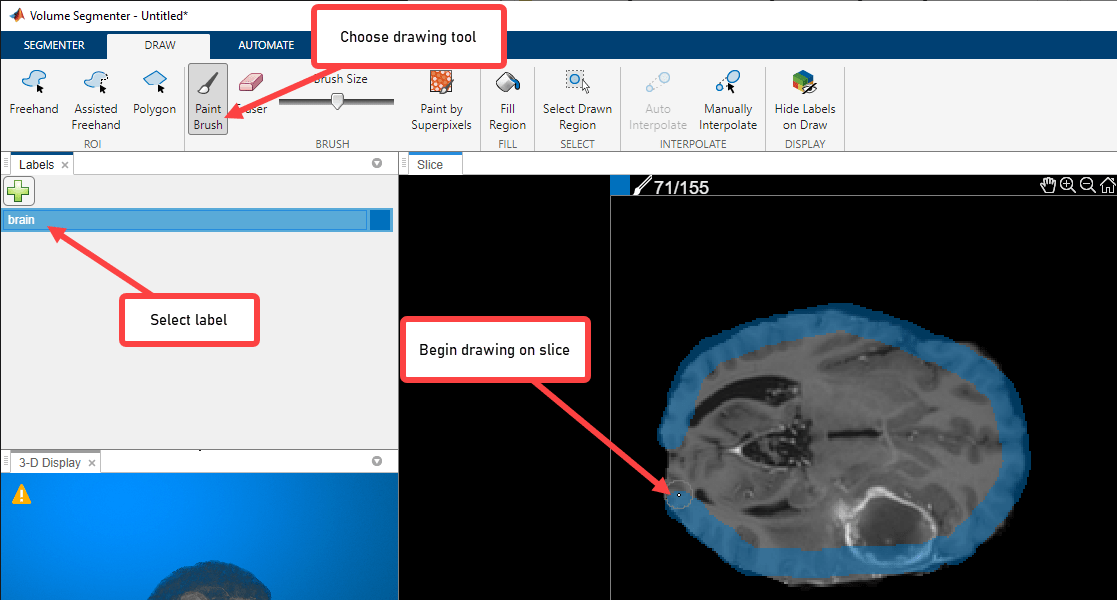This screenshot has width=1117, height=600.
Task: Click the zoom in magnifier icon
Action: tap(1067, 185)
